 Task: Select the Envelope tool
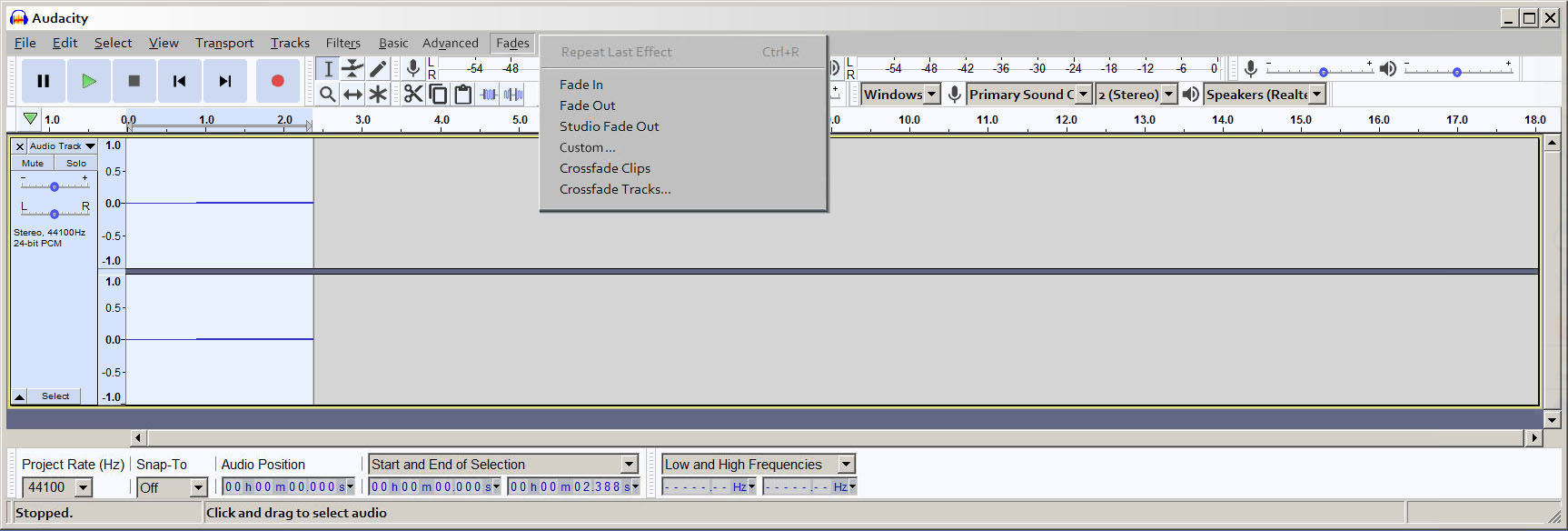click(x=352, y=69)
